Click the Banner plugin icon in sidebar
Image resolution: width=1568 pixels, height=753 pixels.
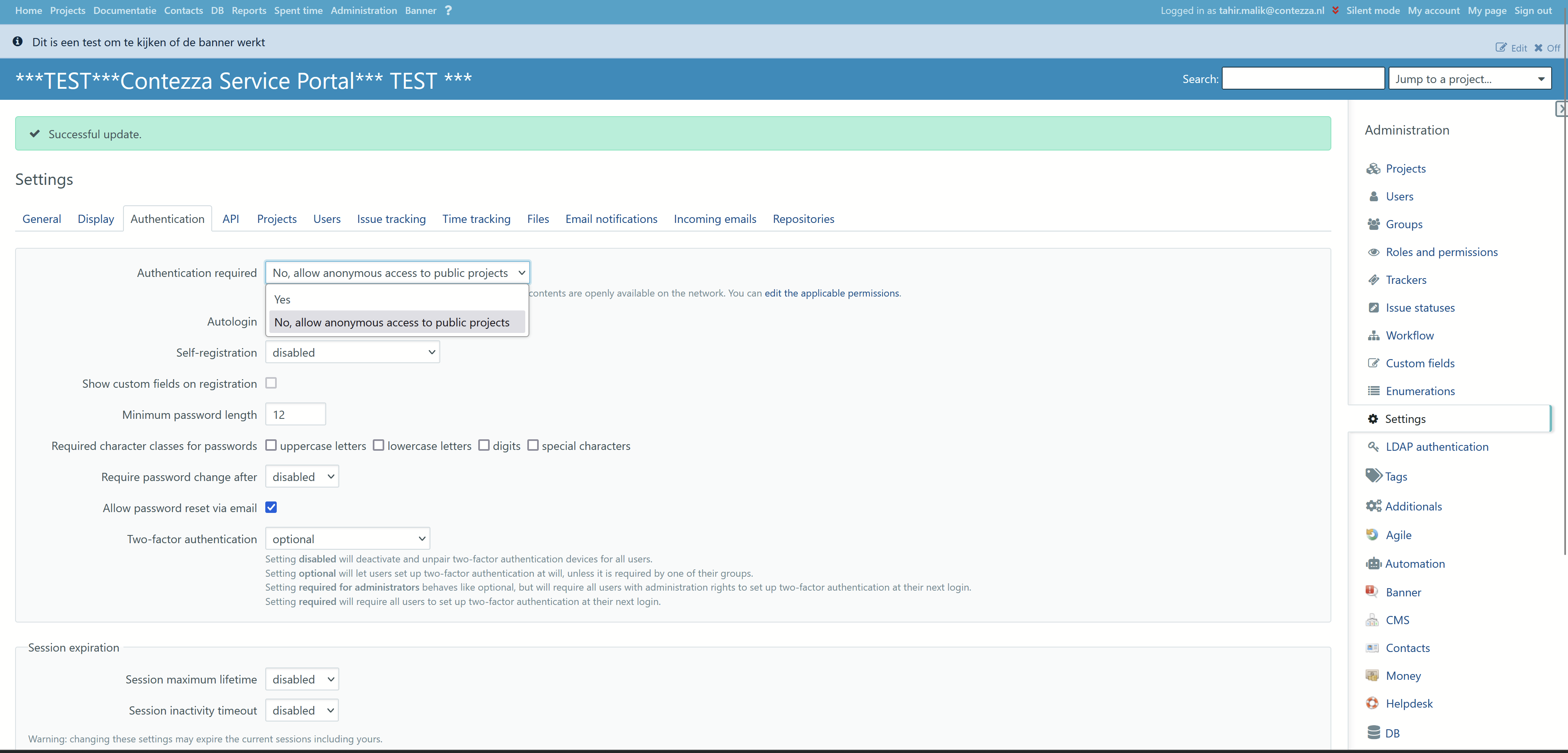tap(1371, 591)
